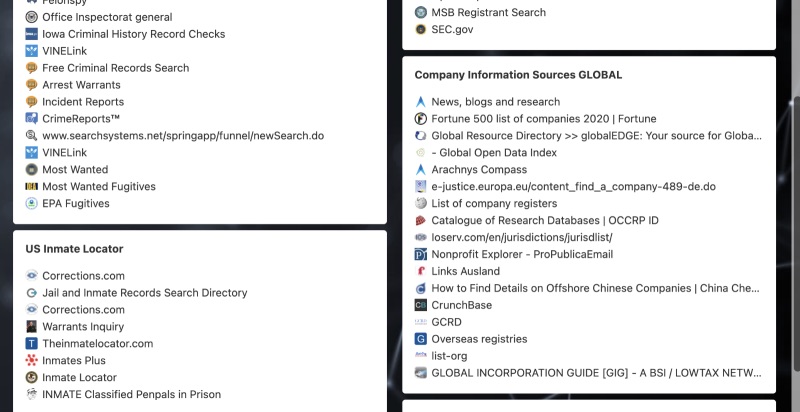Open Iowa Criminal History Record Checks link
Viewport: 800px width, 412px height.
click(134, 34)
